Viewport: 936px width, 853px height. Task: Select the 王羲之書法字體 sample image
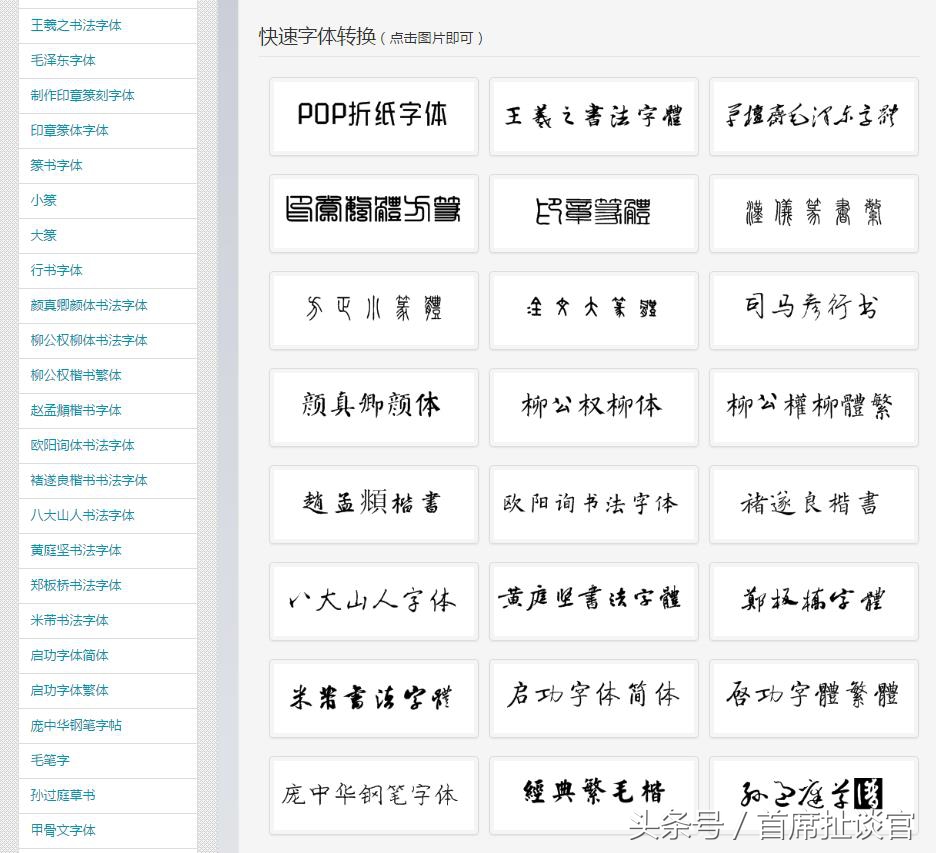[x=593, y=116]
